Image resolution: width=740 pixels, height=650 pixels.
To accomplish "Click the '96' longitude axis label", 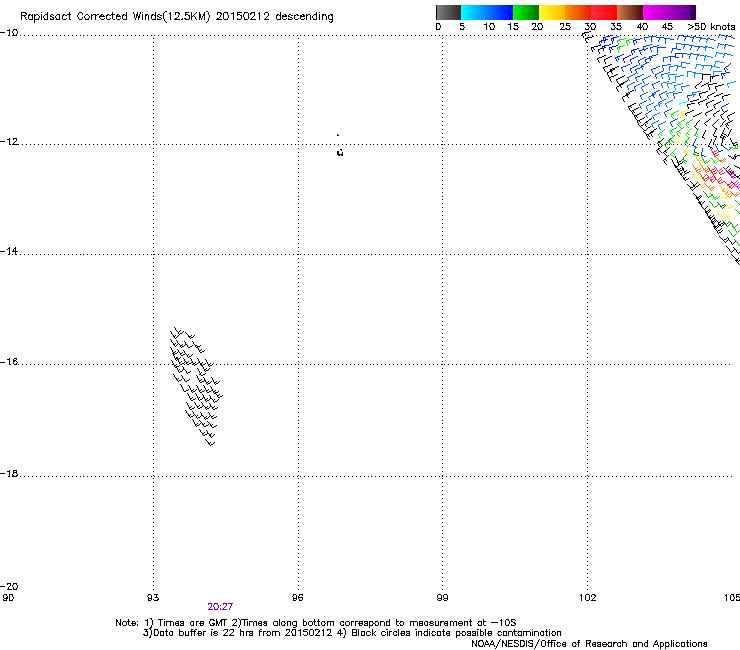I will click(297, 598).
